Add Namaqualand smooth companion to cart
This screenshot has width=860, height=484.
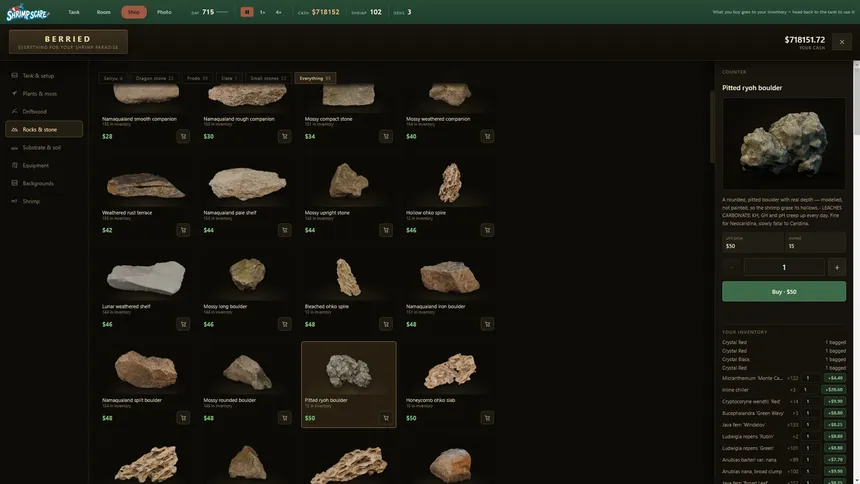tap(183, 136)
